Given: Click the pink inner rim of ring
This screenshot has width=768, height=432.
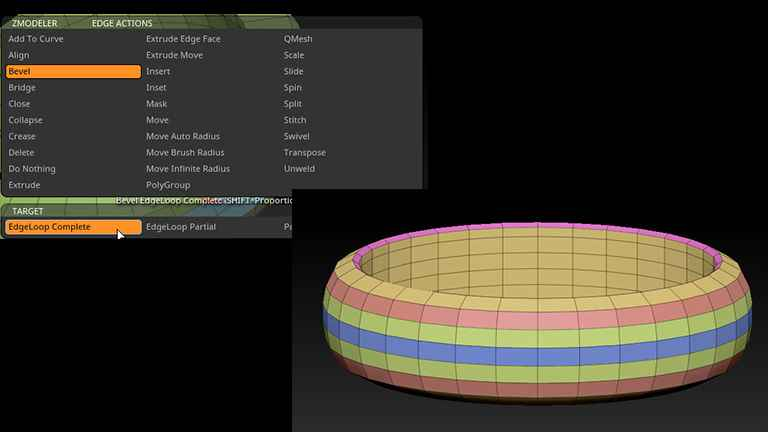Looking at the screenshot, I should coord(537,227).
